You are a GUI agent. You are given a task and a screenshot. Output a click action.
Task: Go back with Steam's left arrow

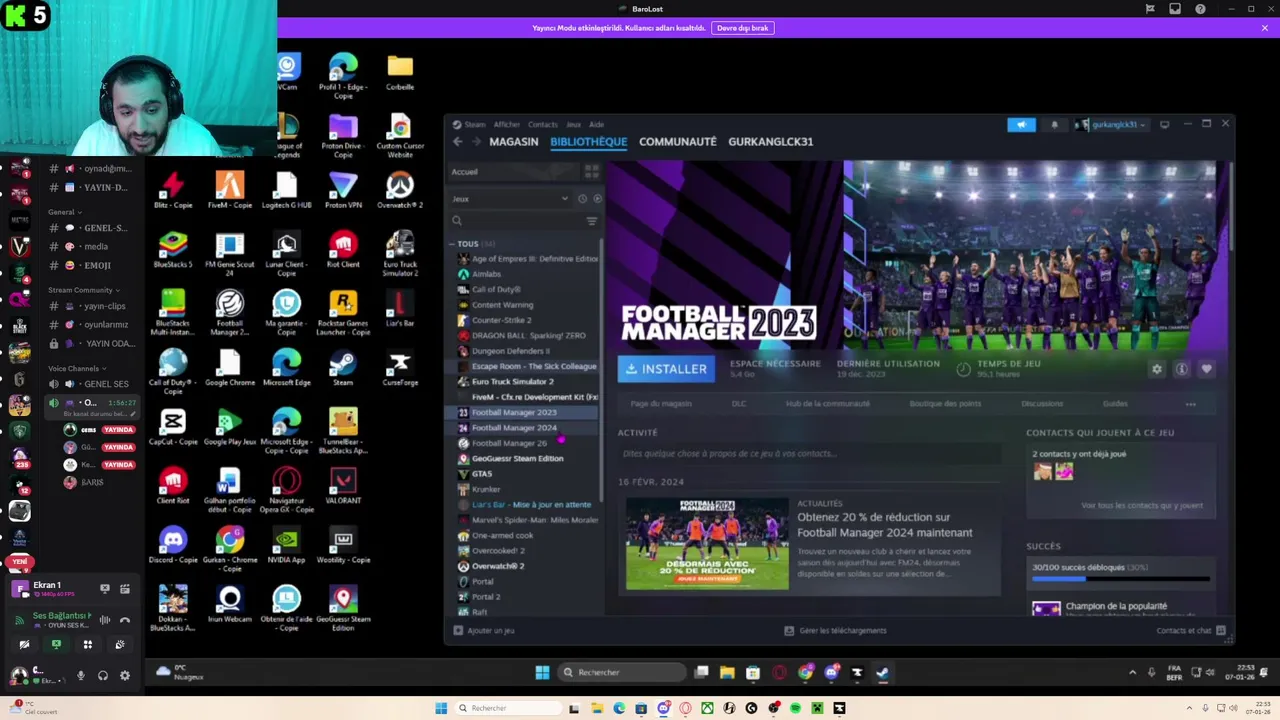458,142
